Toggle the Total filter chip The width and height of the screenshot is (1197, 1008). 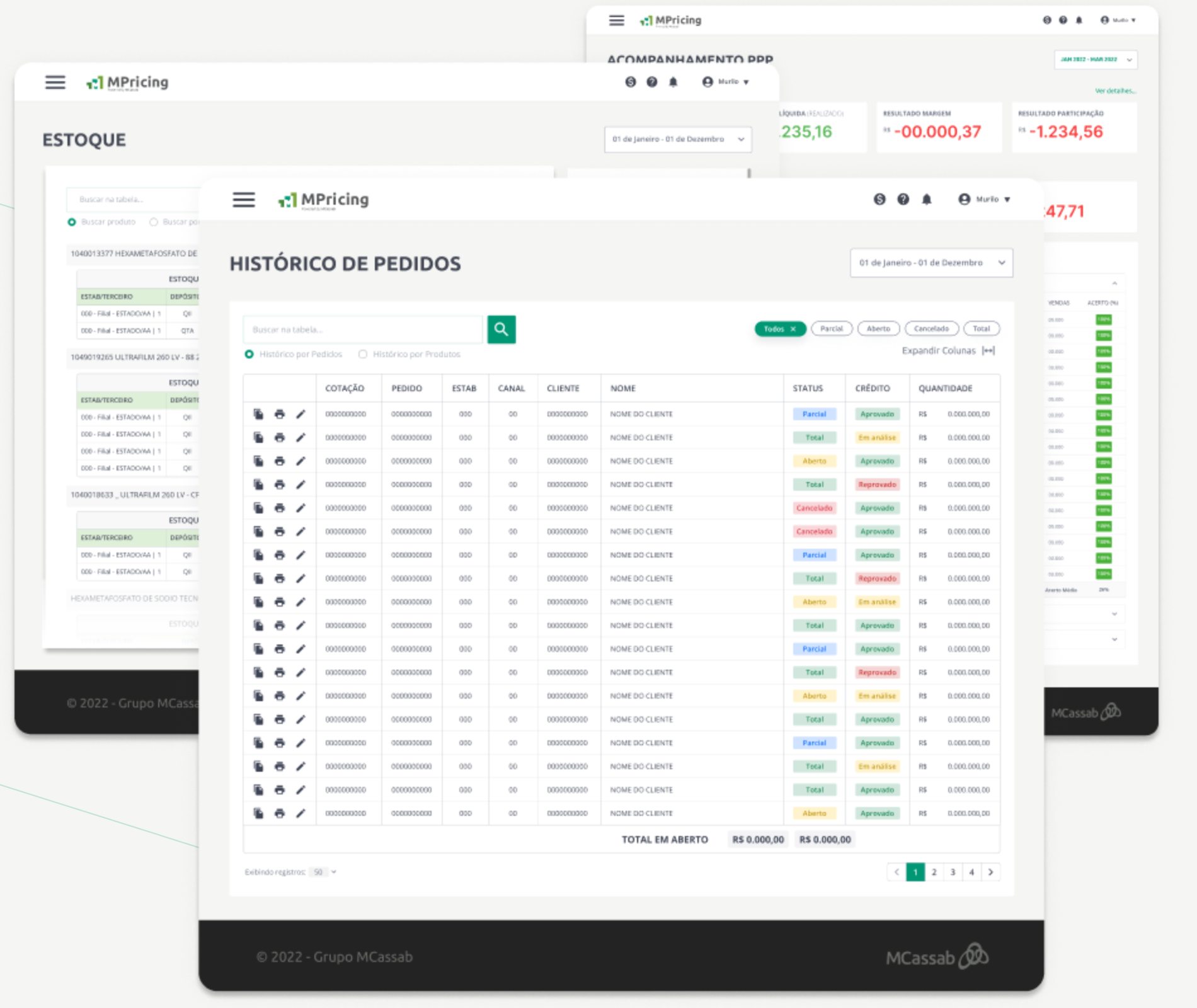[x=981, y=329]
